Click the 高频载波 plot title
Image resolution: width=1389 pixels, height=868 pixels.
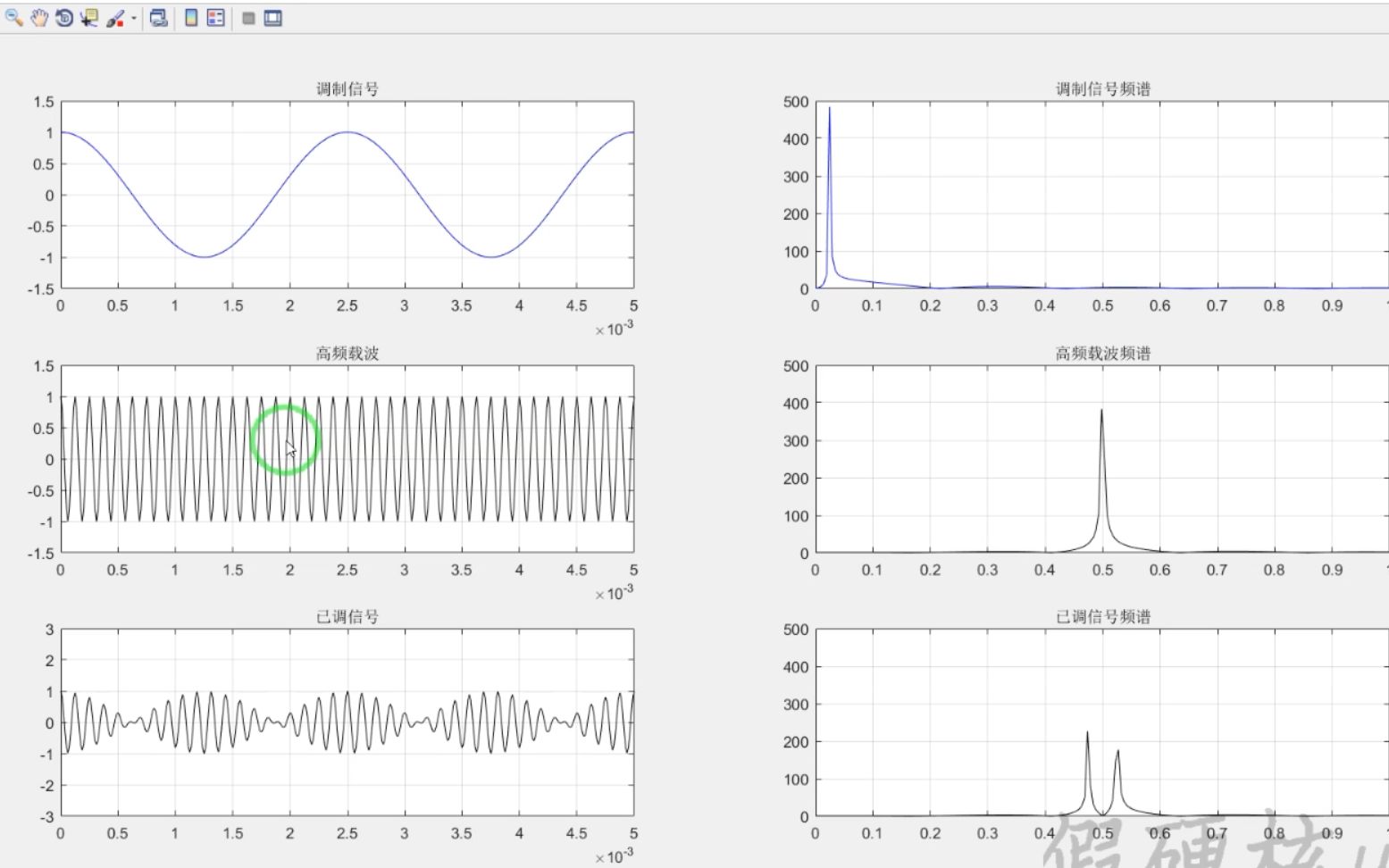tap(347, 353)
